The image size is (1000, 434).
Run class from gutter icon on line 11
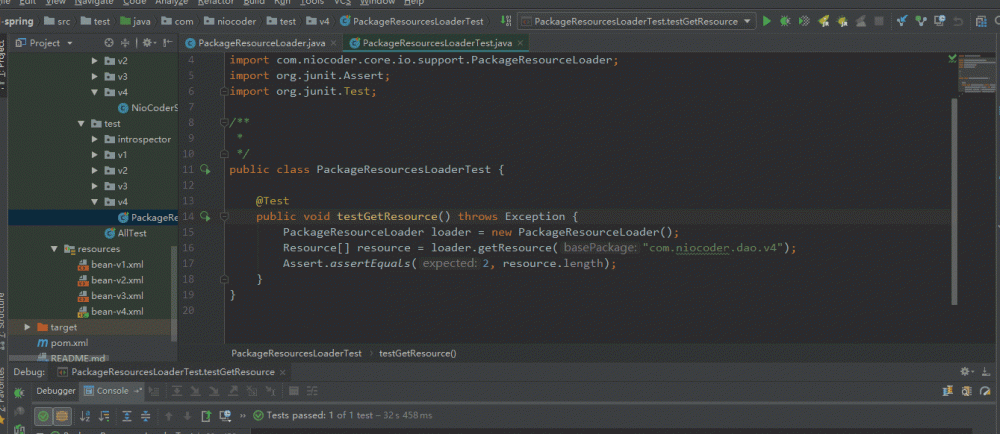[205, 170]
